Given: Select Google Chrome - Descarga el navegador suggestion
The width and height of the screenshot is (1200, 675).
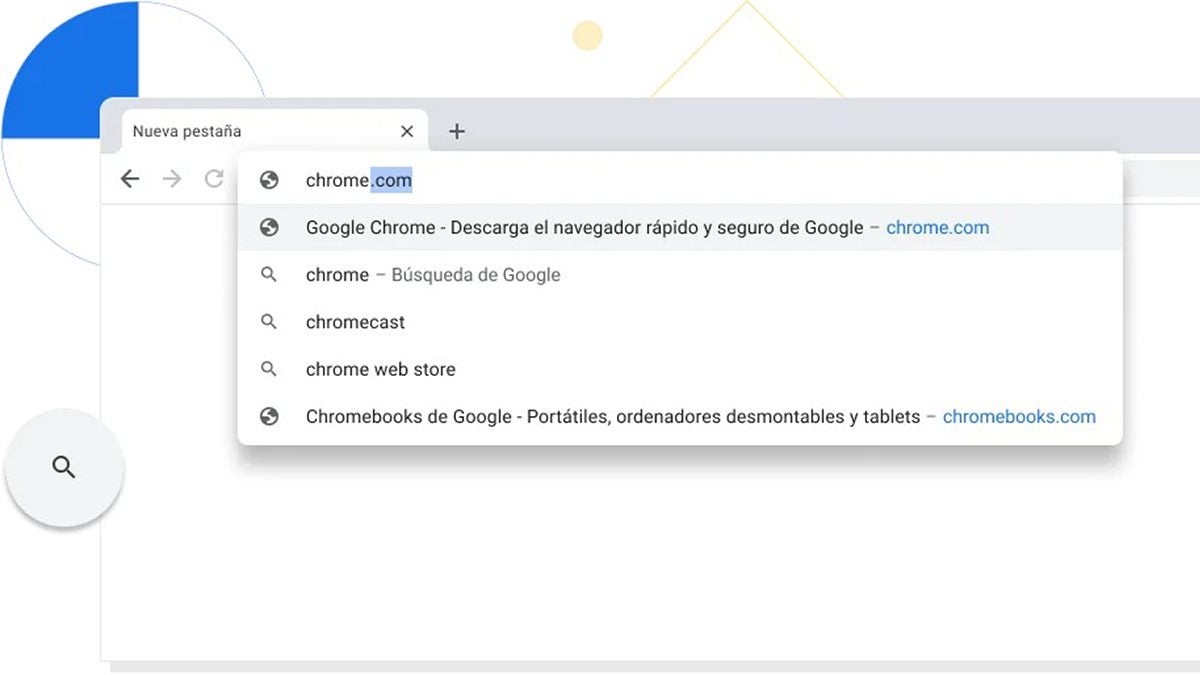Looking at the screenshot, I should click(x=680, y=228).
